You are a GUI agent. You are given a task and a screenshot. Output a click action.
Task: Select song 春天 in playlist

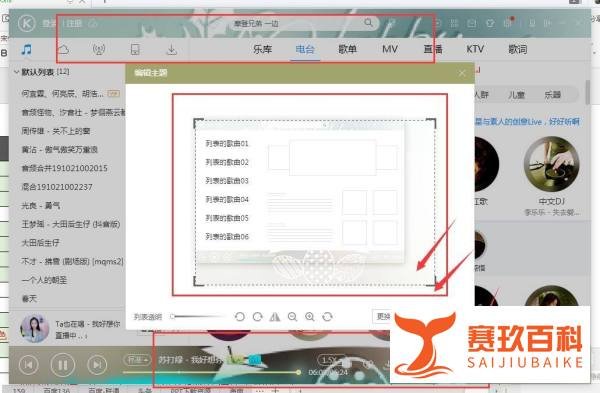coord(29,299)
